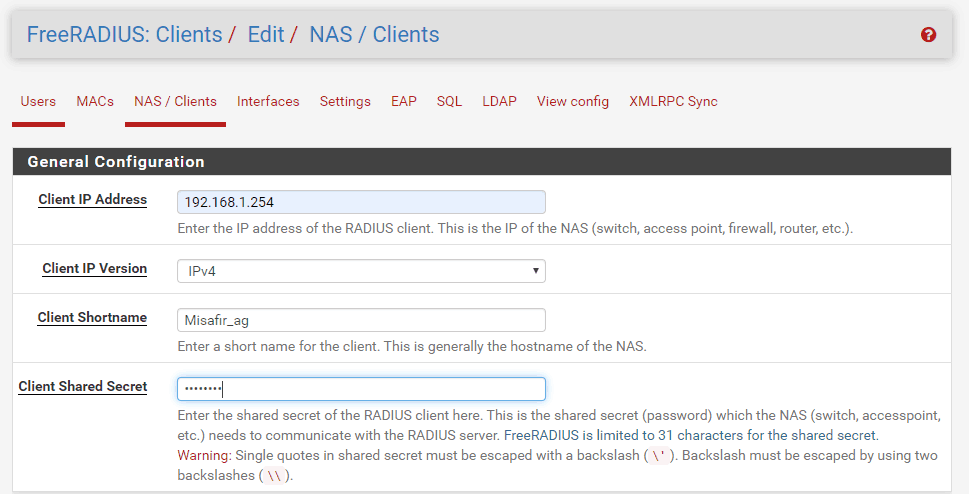Viewport: 969px width, 494px height.
Task: Open the Users tab
Action: (x=38, y=101)
